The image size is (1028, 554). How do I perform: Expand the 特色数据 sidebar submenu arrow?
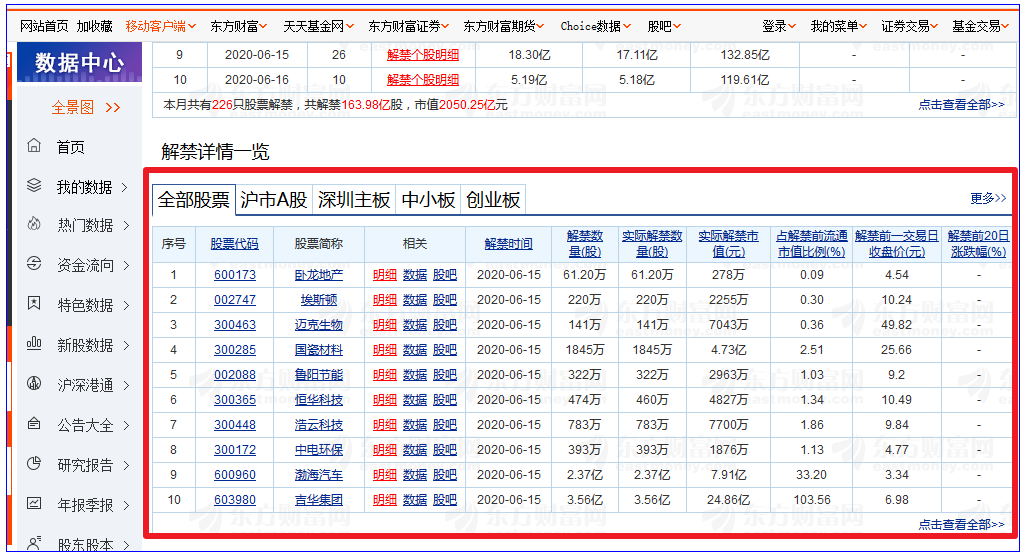tap(126, 306)
